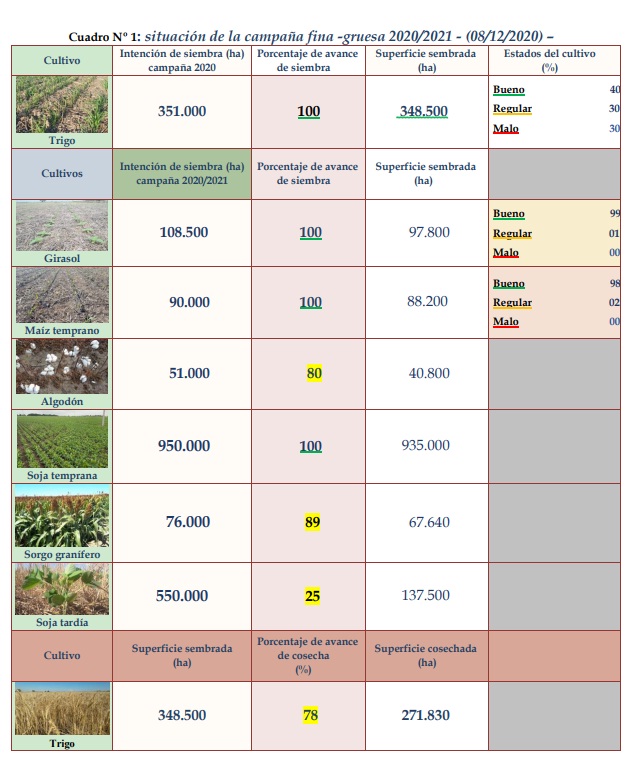
Task: Select the yellow-highlighted 78 harvest percentage
Action: pyautogui.click(x=310, y=715)
